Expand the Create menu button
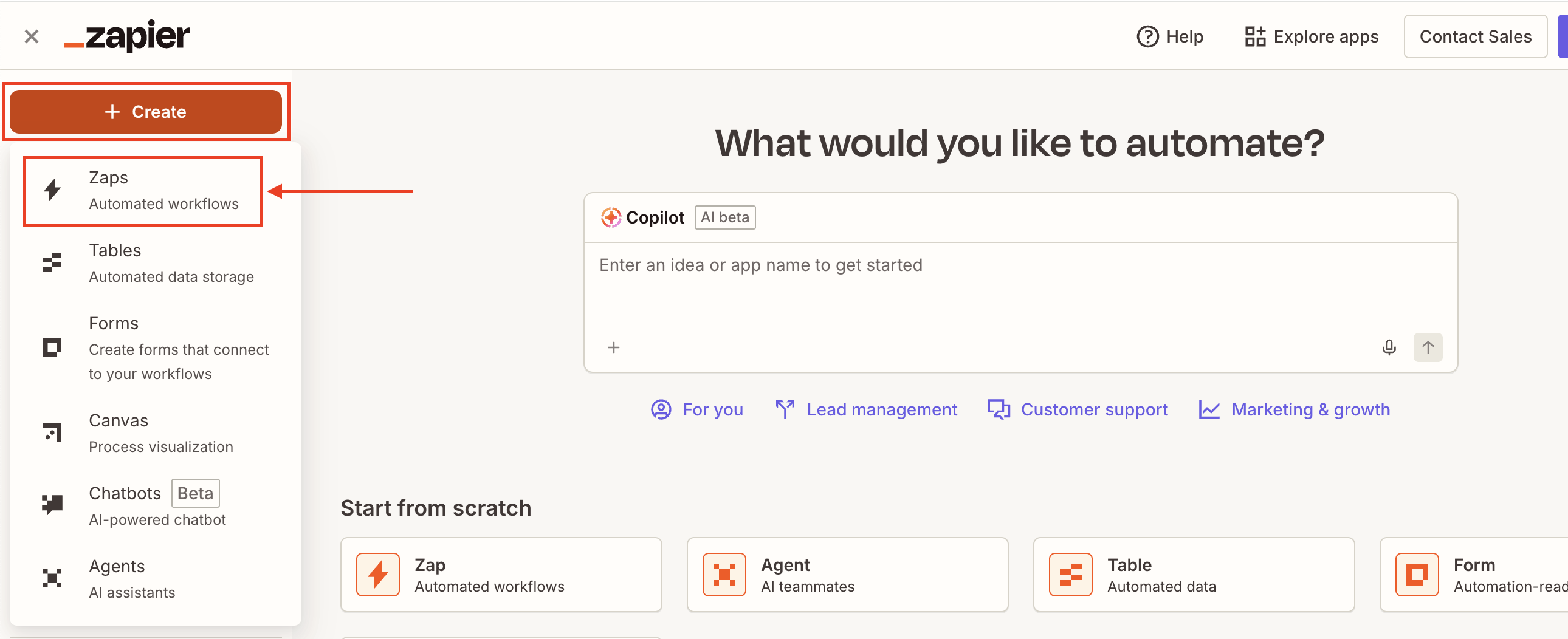This screenshot has width=1568, height=639. click(145, 112)
